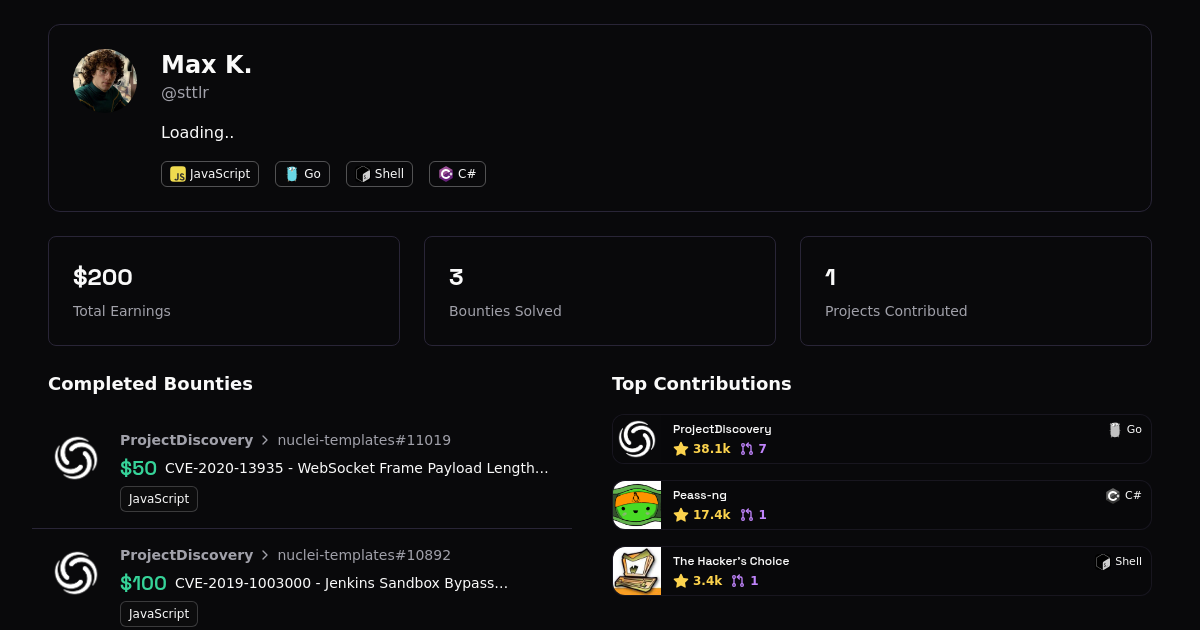1200x630 pixels.
Task: Click ProjectDiscovery logo beside nuclei-templates#11019 bounty
Action: pos(76,458)
